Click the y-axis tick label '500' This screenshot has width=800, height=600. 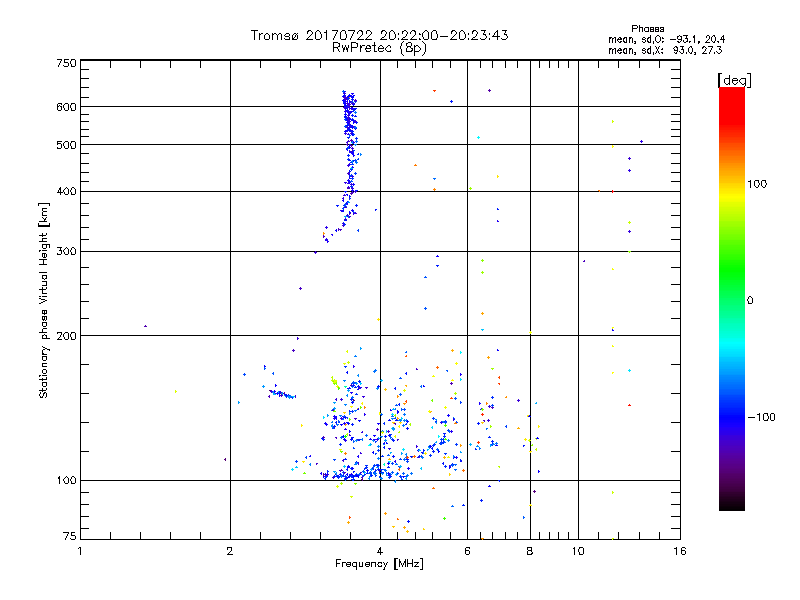coord(66,145)
